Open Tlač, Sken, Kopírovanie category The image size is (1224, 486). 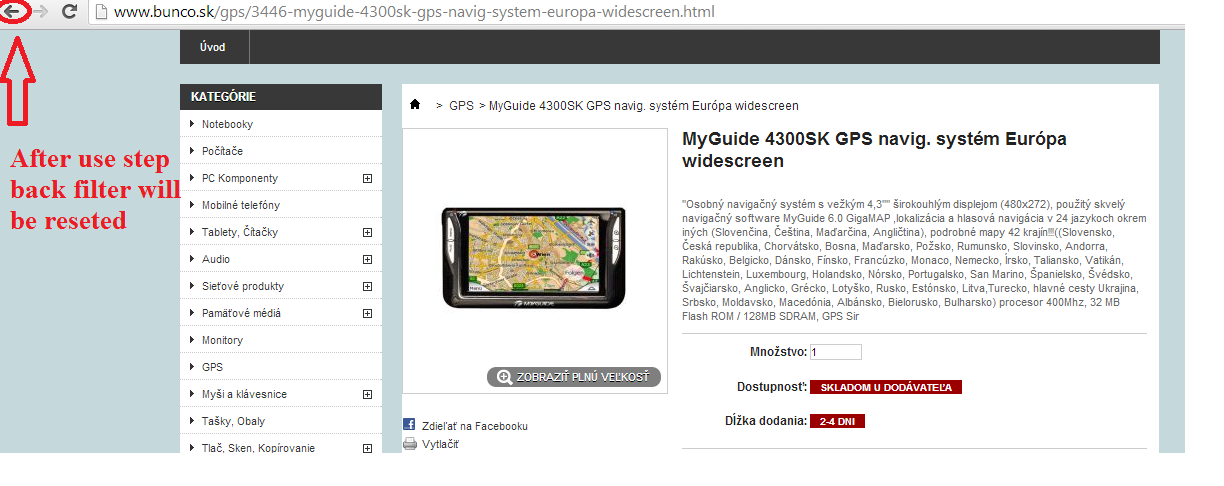point(258,448)
